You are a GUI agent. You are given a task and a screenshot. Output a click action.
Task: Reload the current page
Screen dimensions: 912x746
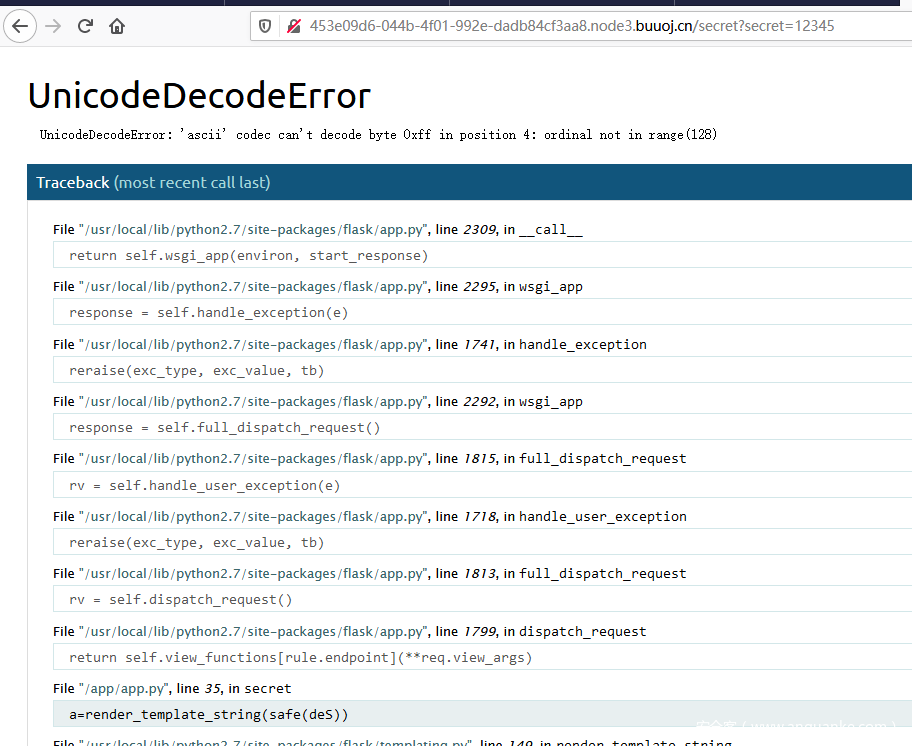click(x=86, y=26)
